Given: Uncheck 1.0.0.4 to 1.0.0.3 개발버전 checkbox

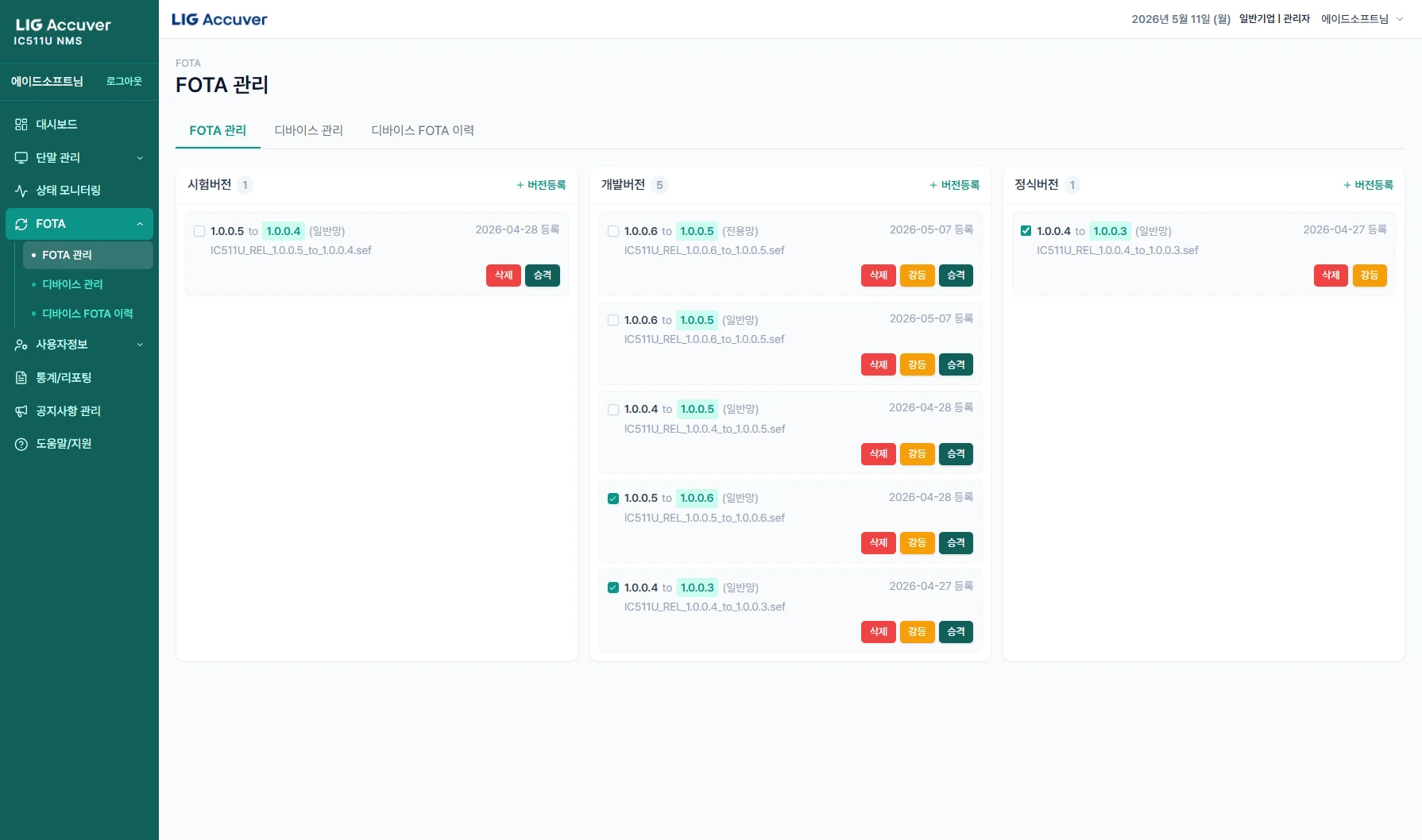Looking at the screenshot, I should point(613,588).
